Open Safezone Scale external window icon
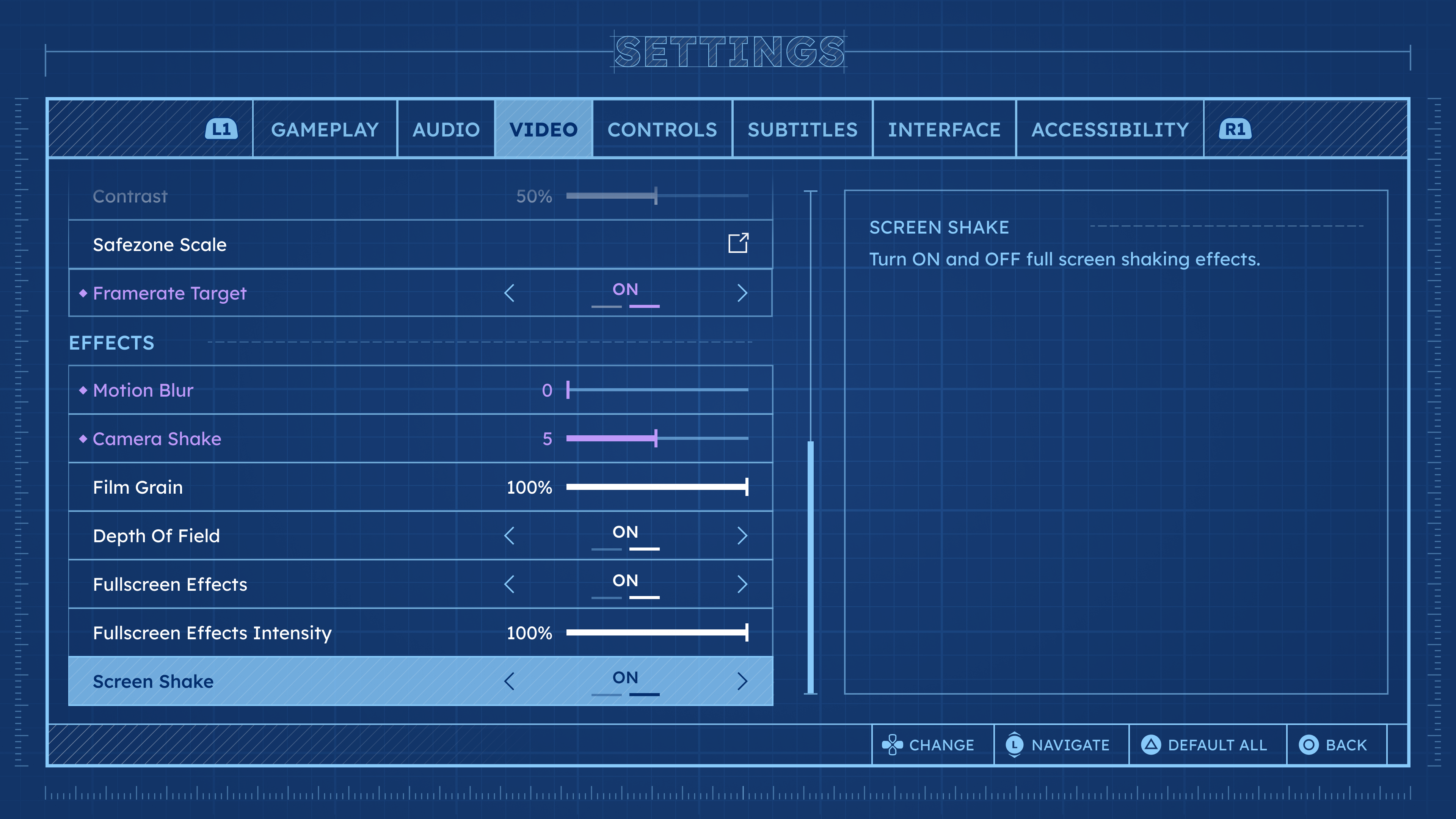The image size is (1456, 819). 738,243
